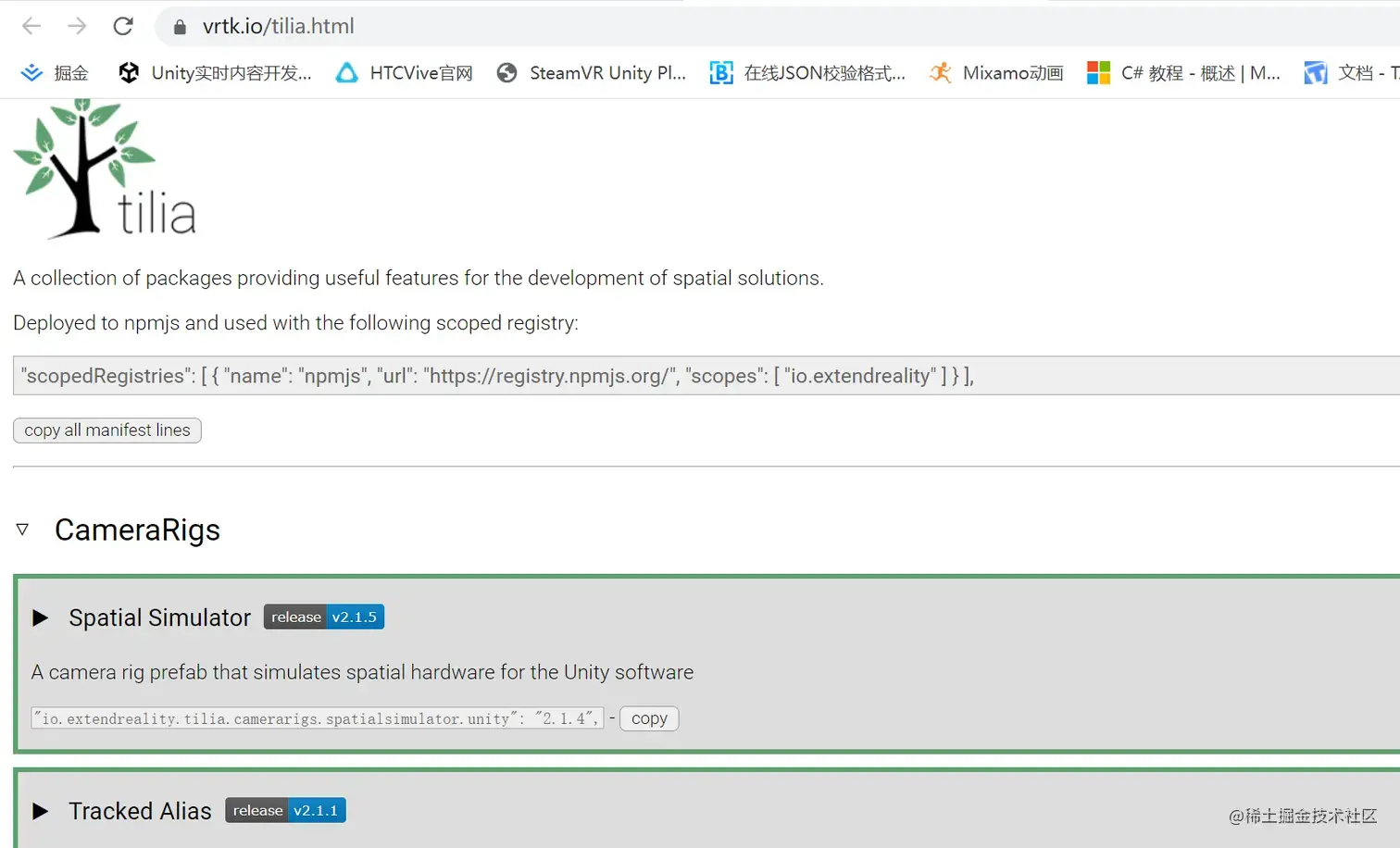The image size is (1400, 848).
Task: Open Spatial Simulator release v2.1.5 badge
Action: [324, 617]
